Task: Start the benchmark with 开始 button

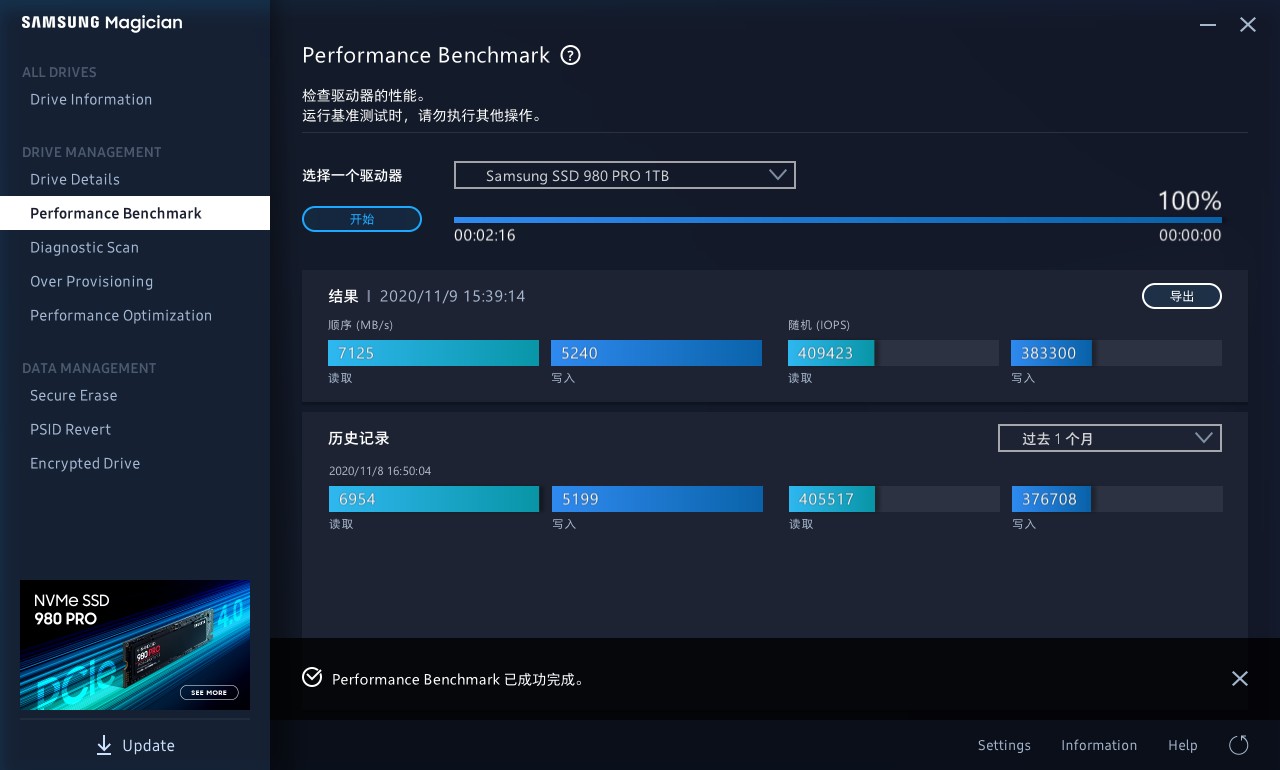Action: point(362,219)
